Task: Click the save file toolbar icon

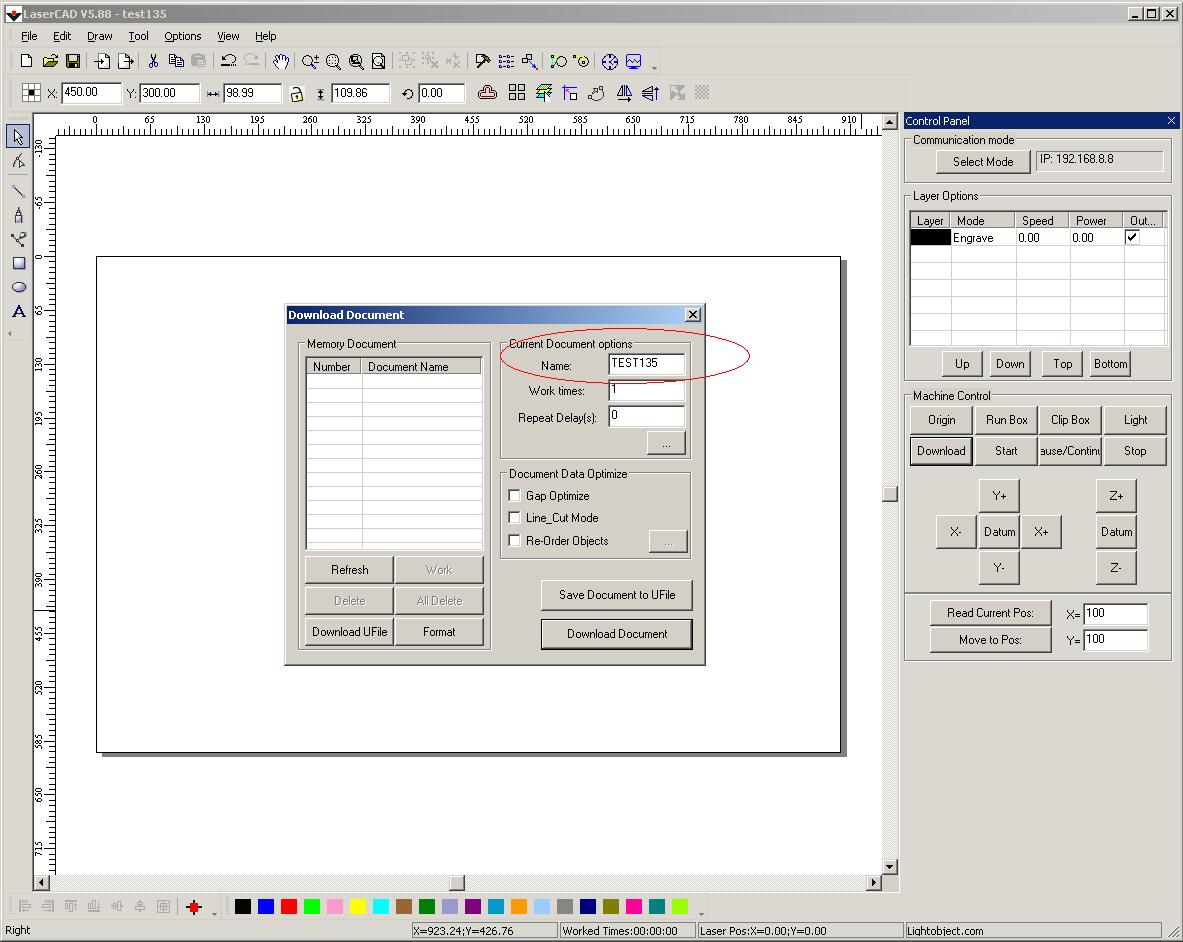Action: [x=72, y=61]
